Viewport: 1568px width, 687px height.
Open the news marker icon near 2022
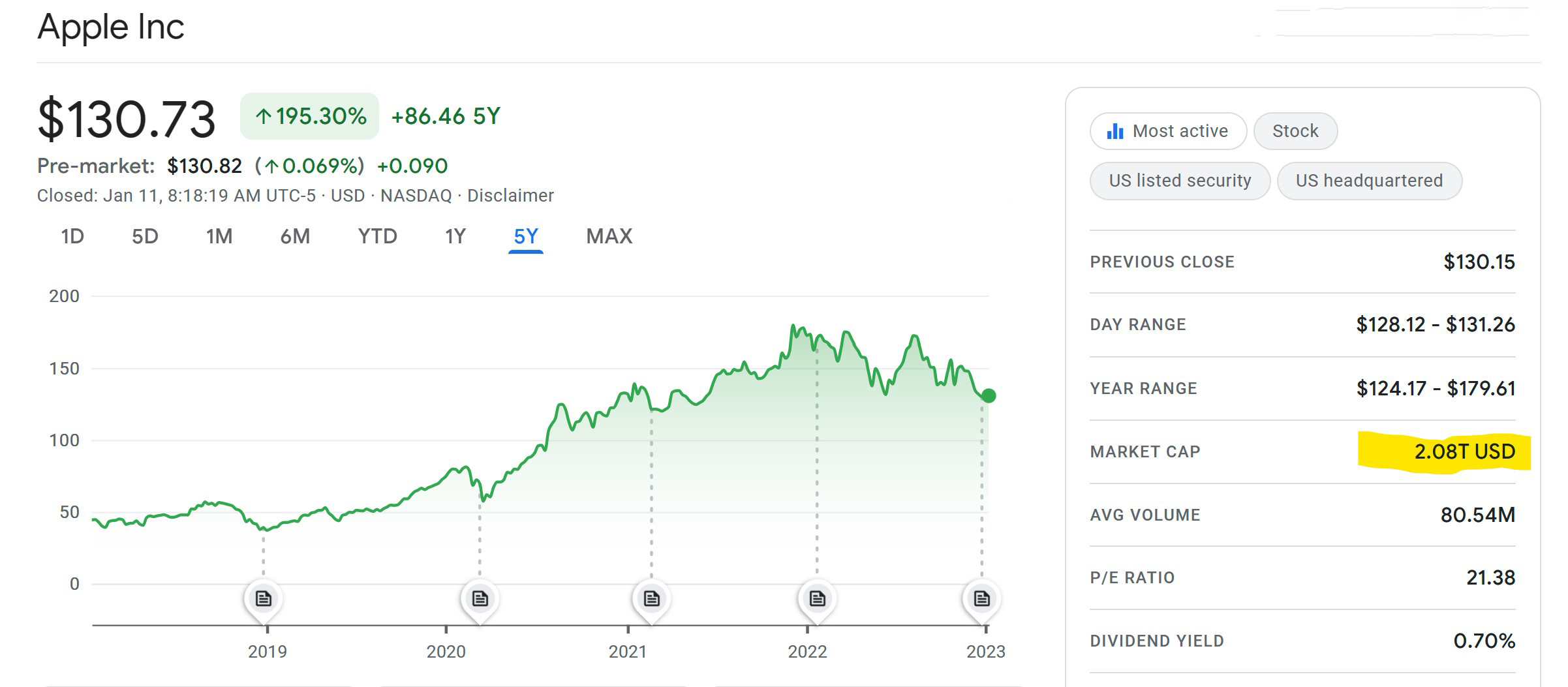pos(817,598)
